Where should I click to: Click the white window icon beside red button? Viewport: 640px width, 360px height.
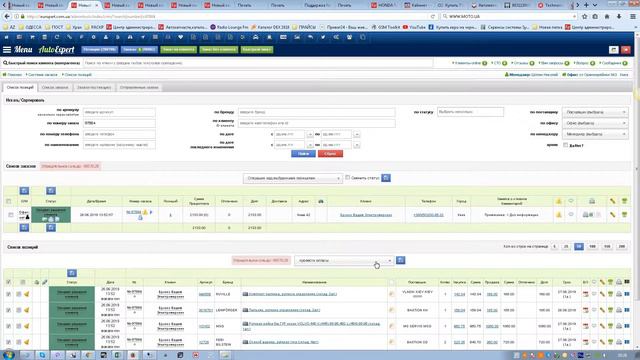coord(613,49)
